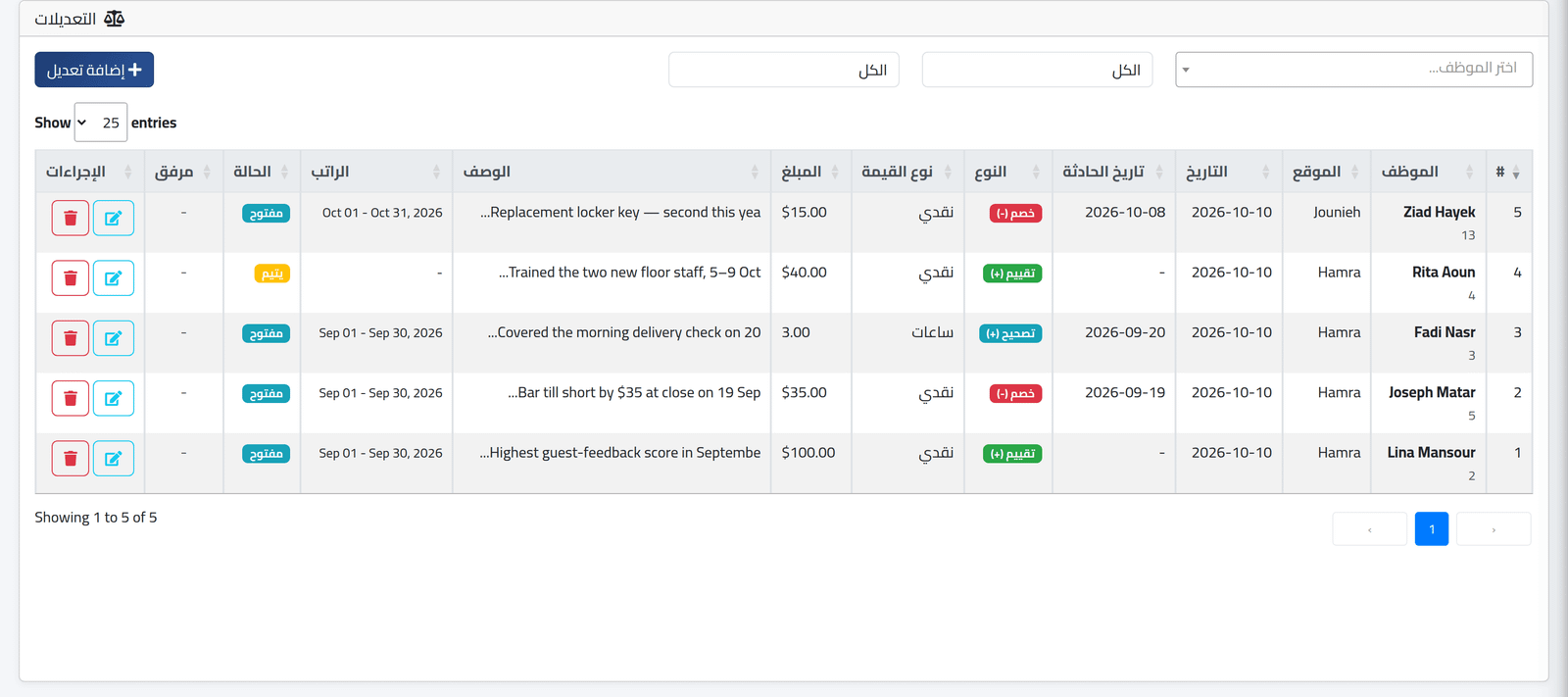This screenshot has height=697, width=1568.
Task: Delete Joseph Matar's adjustment row
Action: 71,398
